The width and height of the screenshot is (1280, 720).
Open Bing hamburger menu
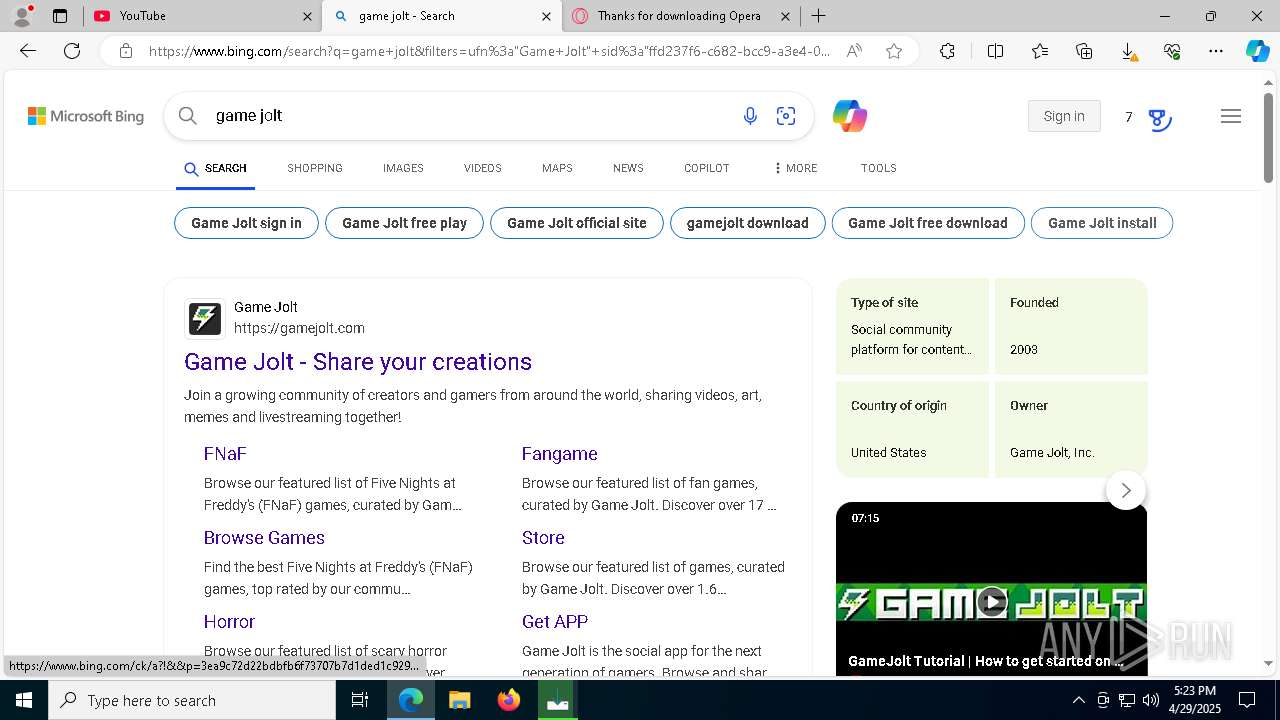pos(1231,116)
